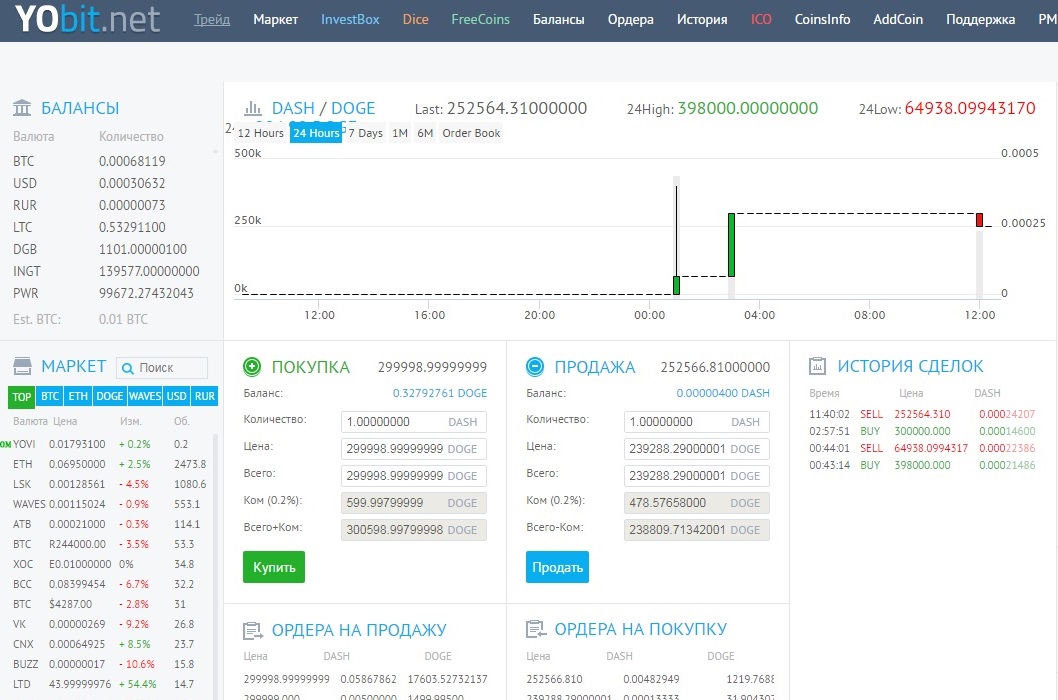Click the Количество field in the ПОКУПКА form
Image resolution: width=1058 pixels, height=700 pixels.
(414, 422)
